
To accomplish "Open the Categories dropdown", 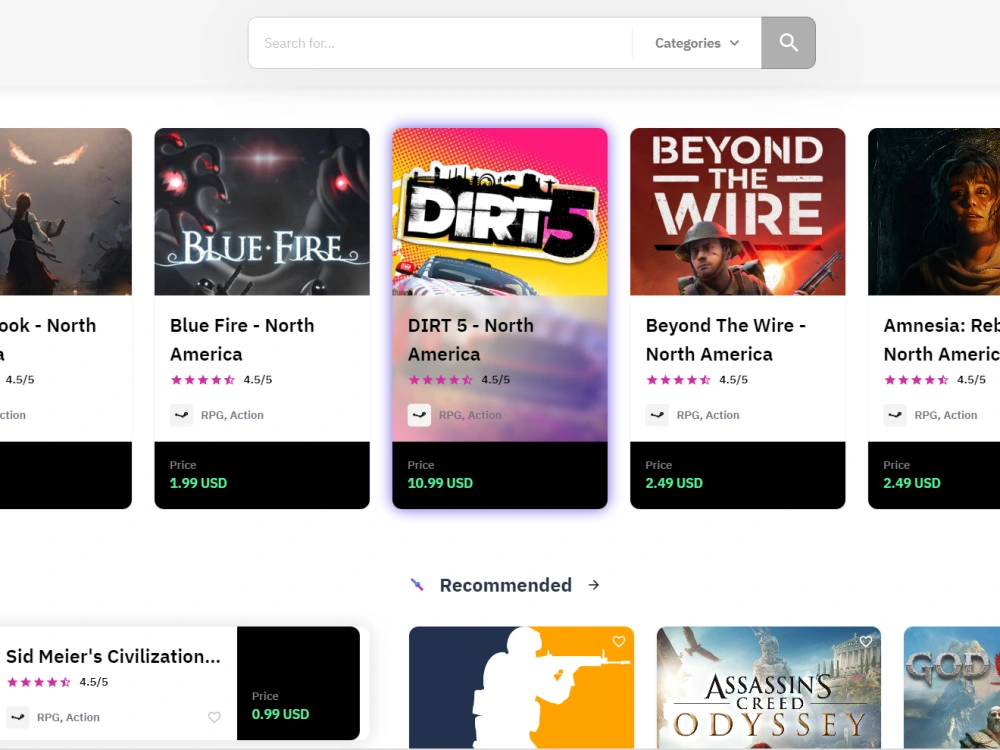I will (697, 43).
